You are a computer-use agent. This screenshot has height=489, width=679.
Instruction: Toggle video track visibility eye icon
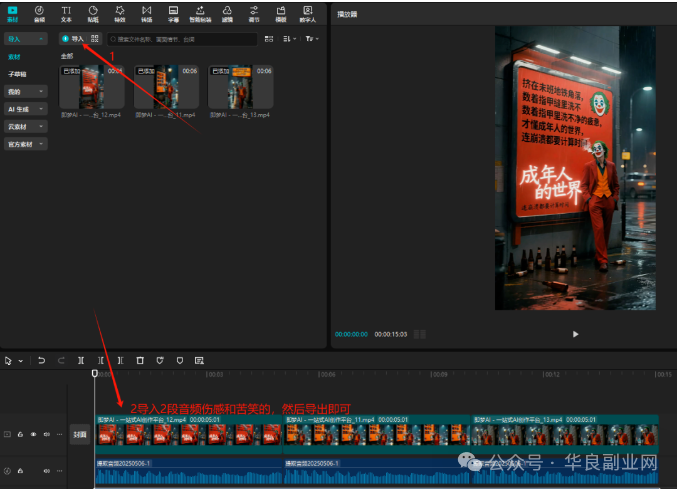pos(33,435)
